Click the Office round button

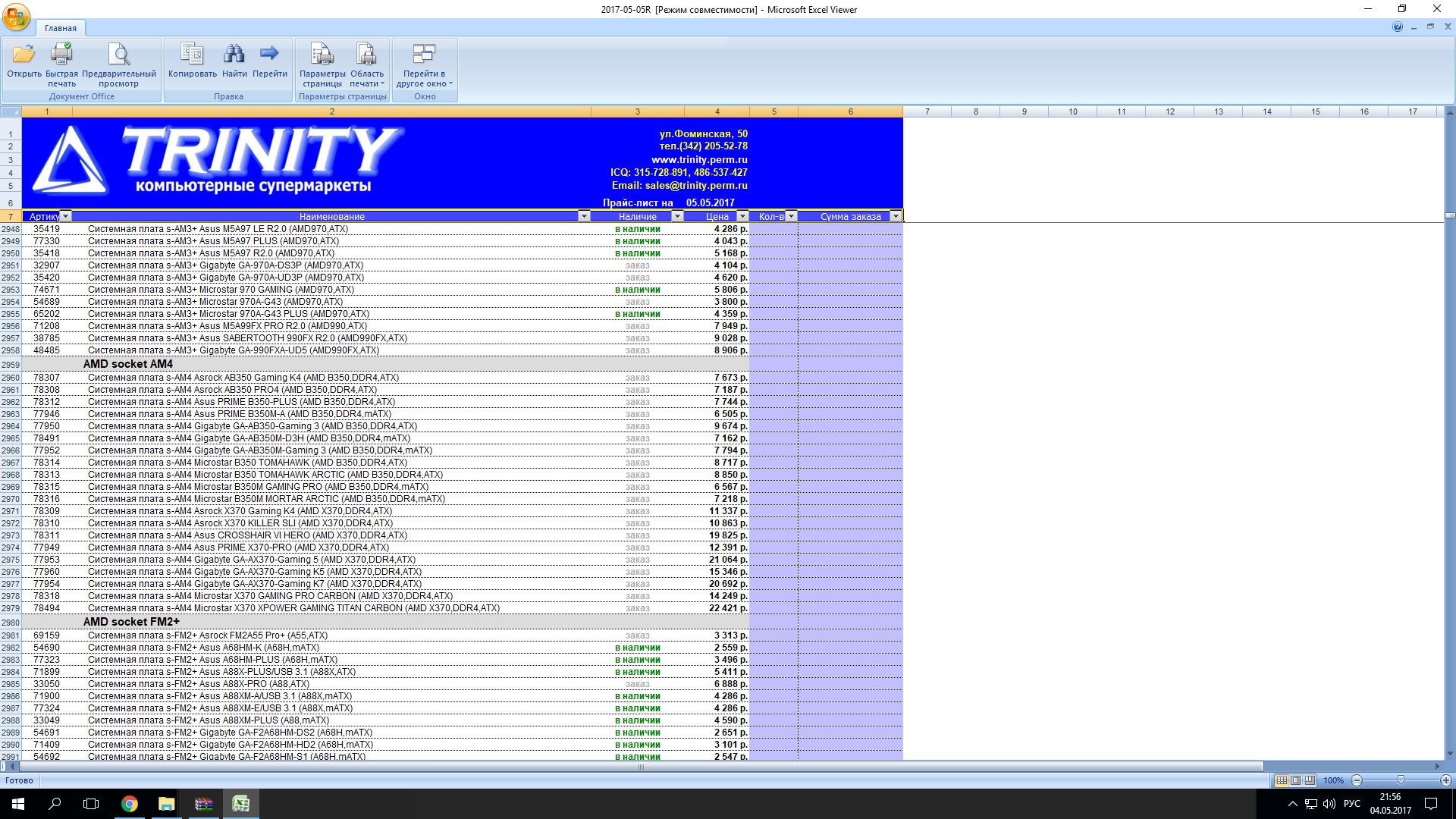(16, 16)
